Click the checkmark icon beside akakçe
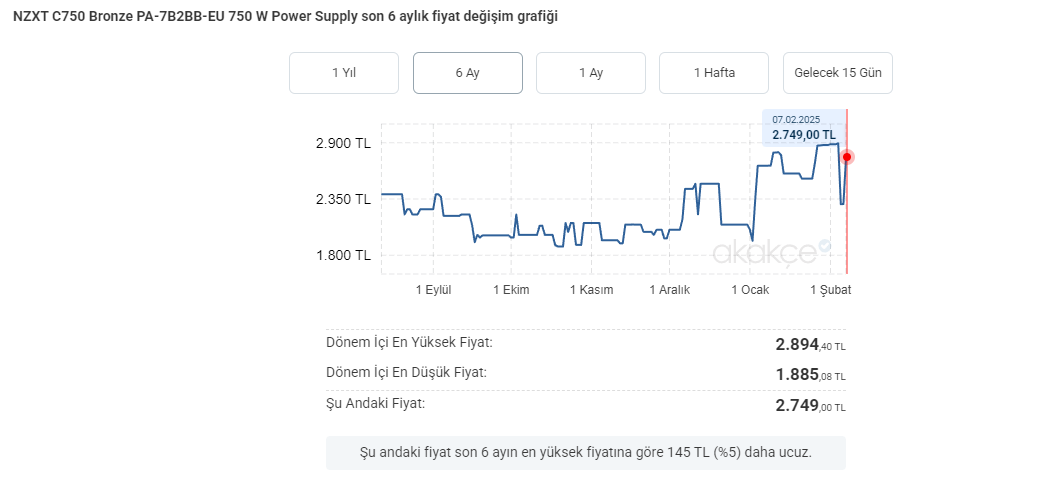The height and width of the screenshot is (482, 1064). point(824,245)
